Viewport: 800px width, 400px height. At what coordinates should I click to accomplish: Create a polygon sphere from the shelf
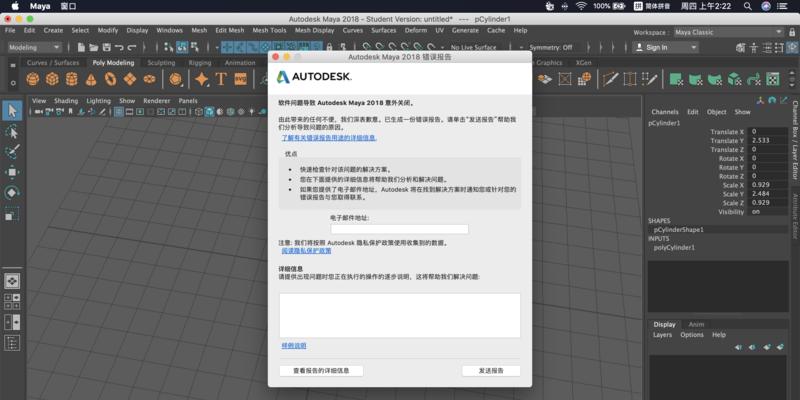tap(33, 79)
